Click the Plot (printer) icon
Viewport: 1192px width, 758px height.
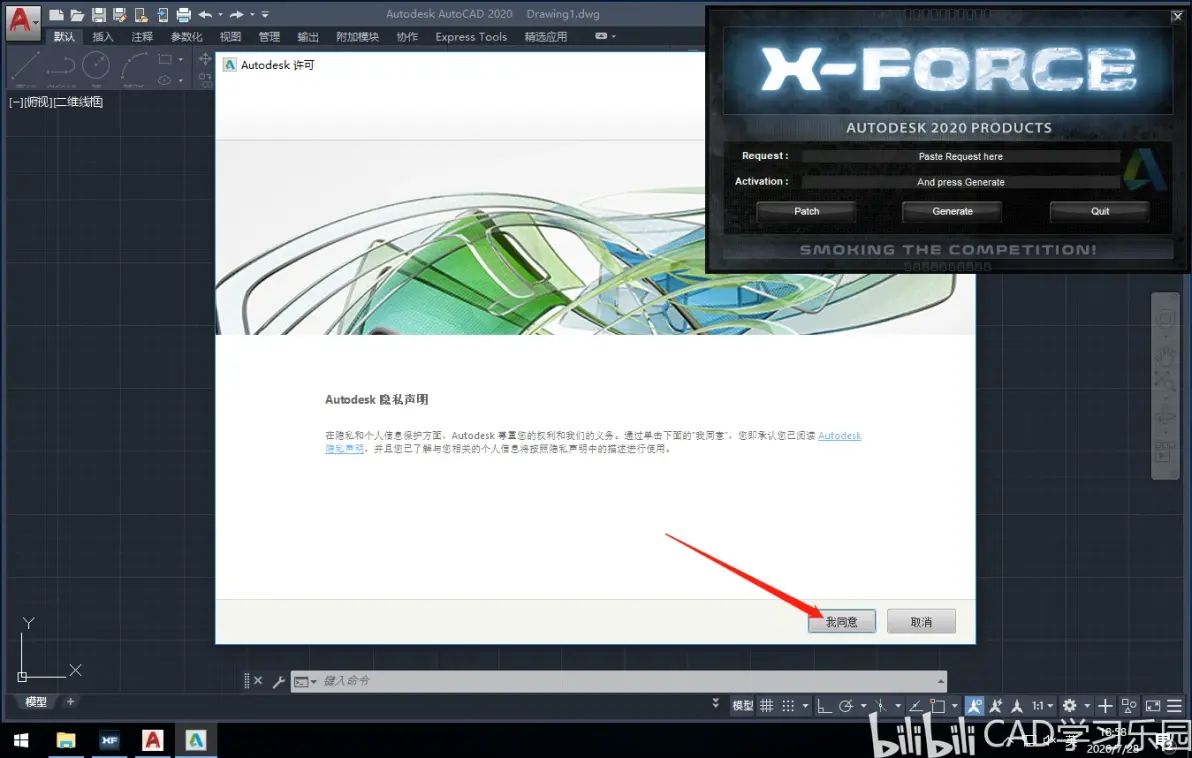pyautogui.click(x=183, y=14)
